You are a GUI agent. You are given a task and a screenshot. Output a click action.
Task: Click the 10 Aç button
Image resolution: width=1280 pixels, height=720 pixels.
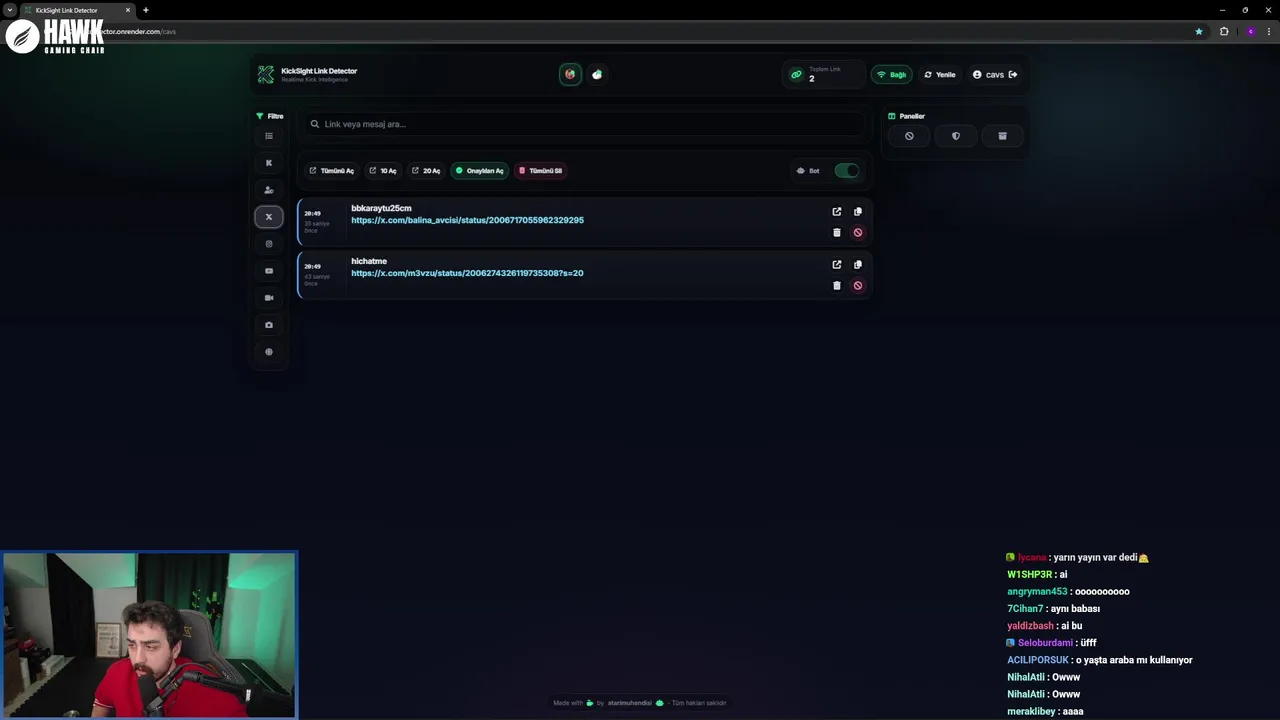pos(383,171)
